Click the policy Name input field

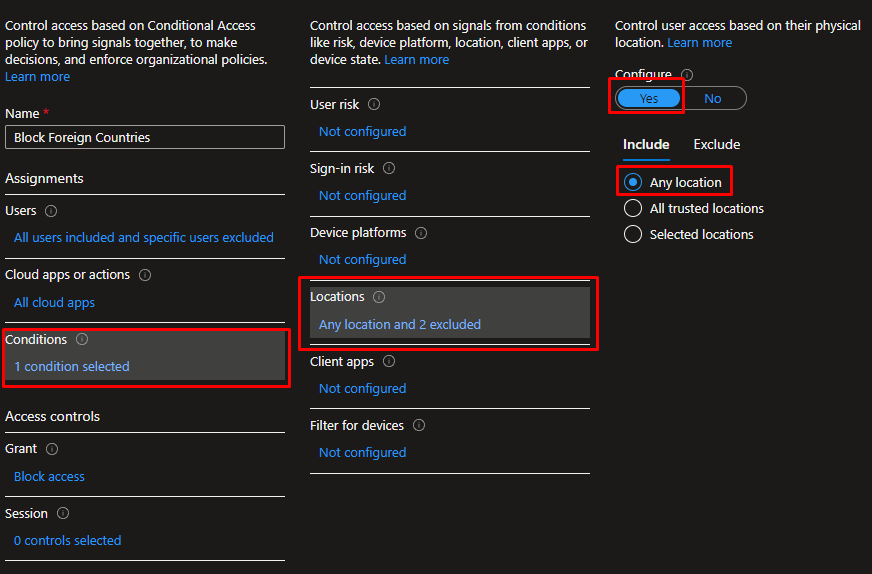[x=145, y=137]
